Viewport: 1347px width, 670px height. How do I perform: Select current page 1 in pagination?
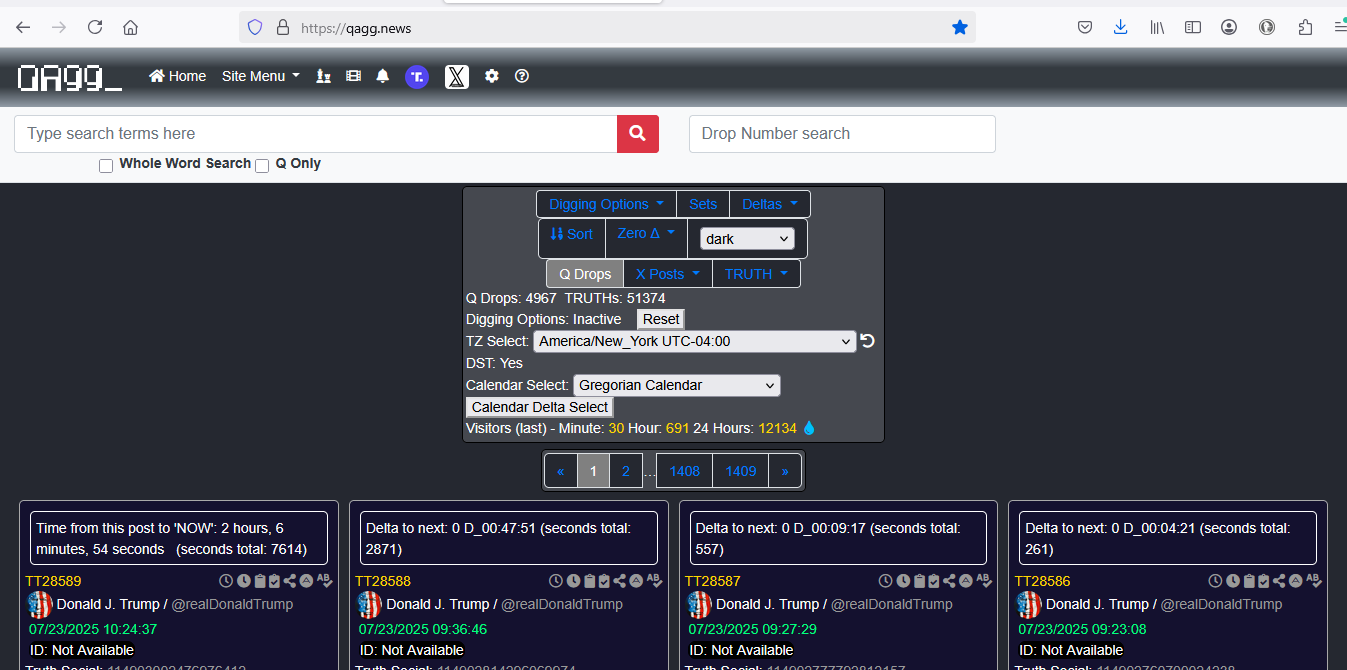[x=593, y=470]
